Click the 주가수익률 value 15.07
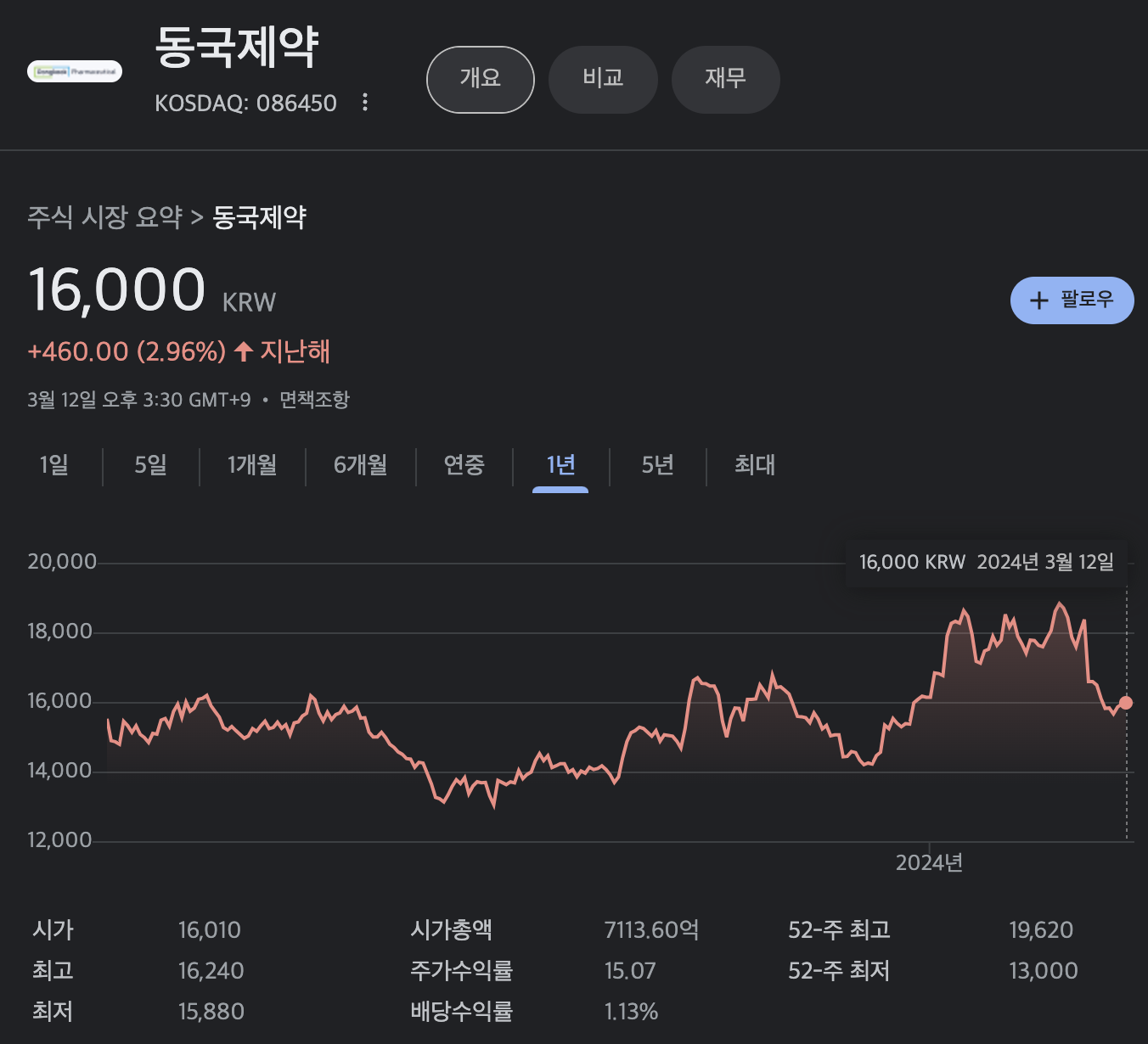The image size is (1148, 1044). pyautogui.click(x=630, y=971)
